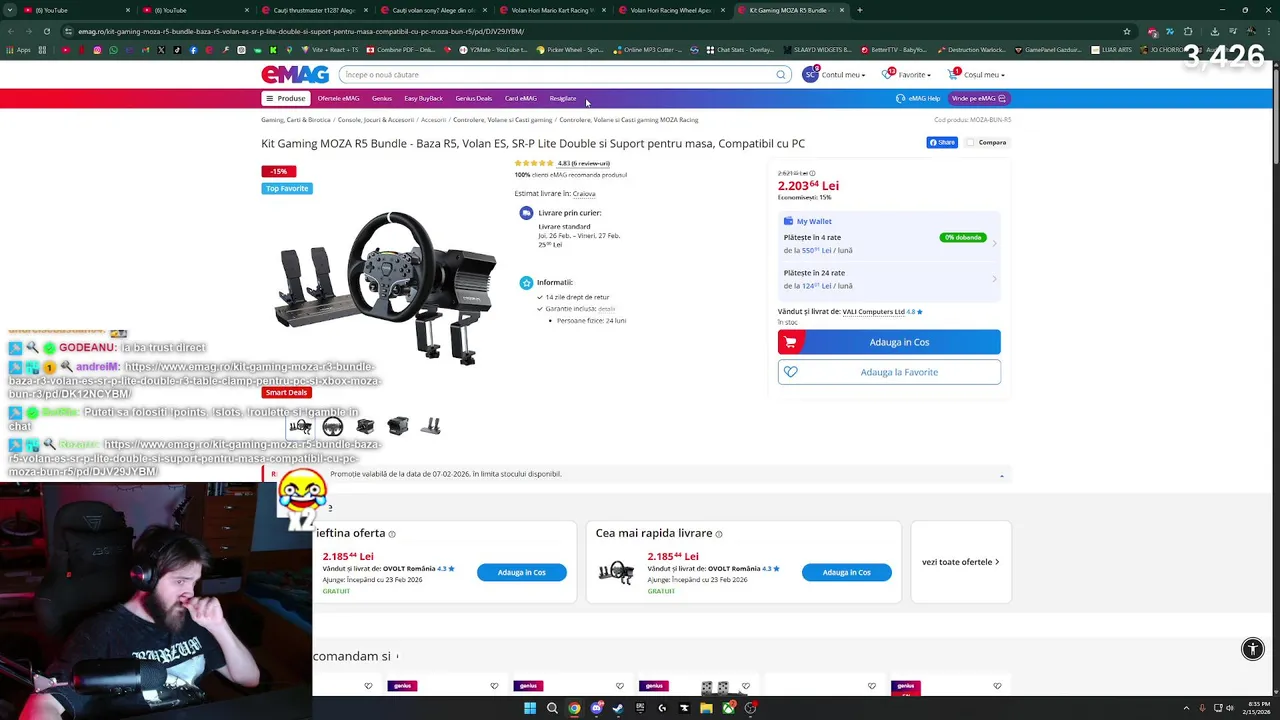Open a new browser tab
The image size is (1280, 720).
point(859,10)
